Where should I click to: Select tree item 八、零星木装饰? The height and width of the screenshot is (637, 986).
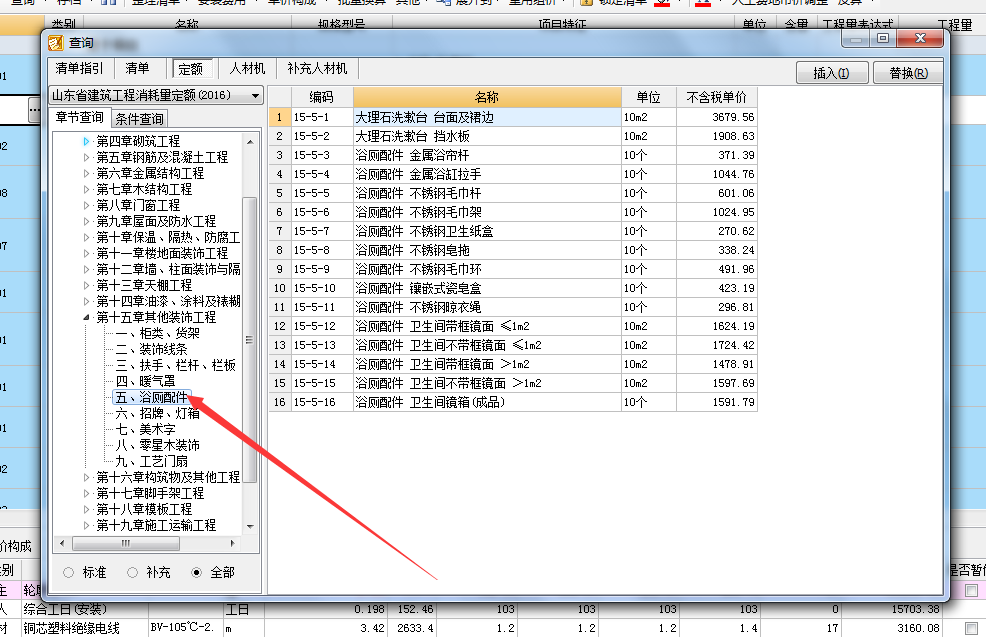pos(157,445)
